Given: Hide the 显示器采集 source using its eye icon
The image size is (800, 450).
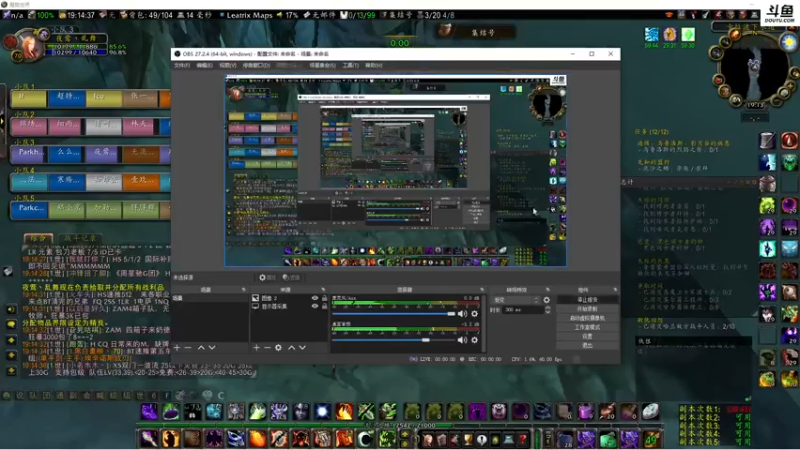Looking at the screenshot, I should pyautogui.click(x=315, y=306).
